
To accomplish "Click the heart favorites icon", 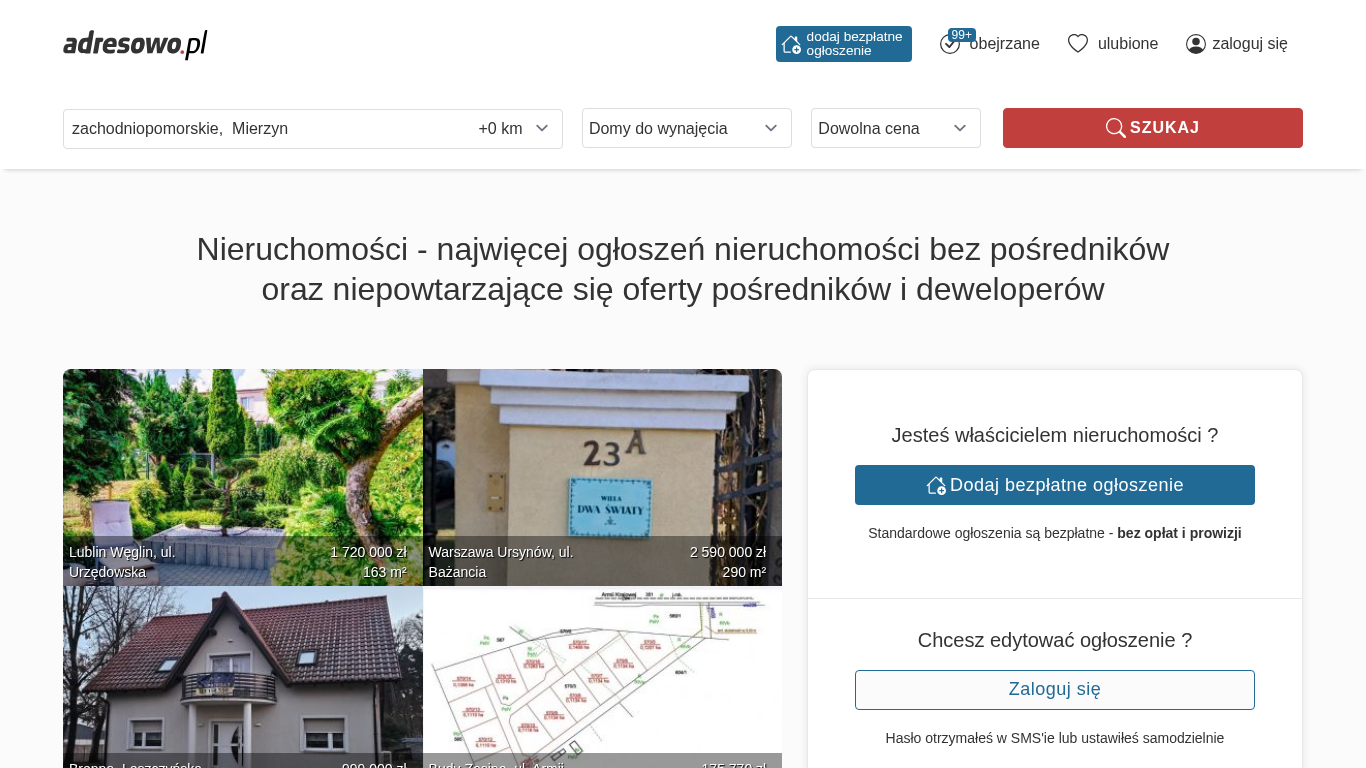I will click(x=1077, y=44).
